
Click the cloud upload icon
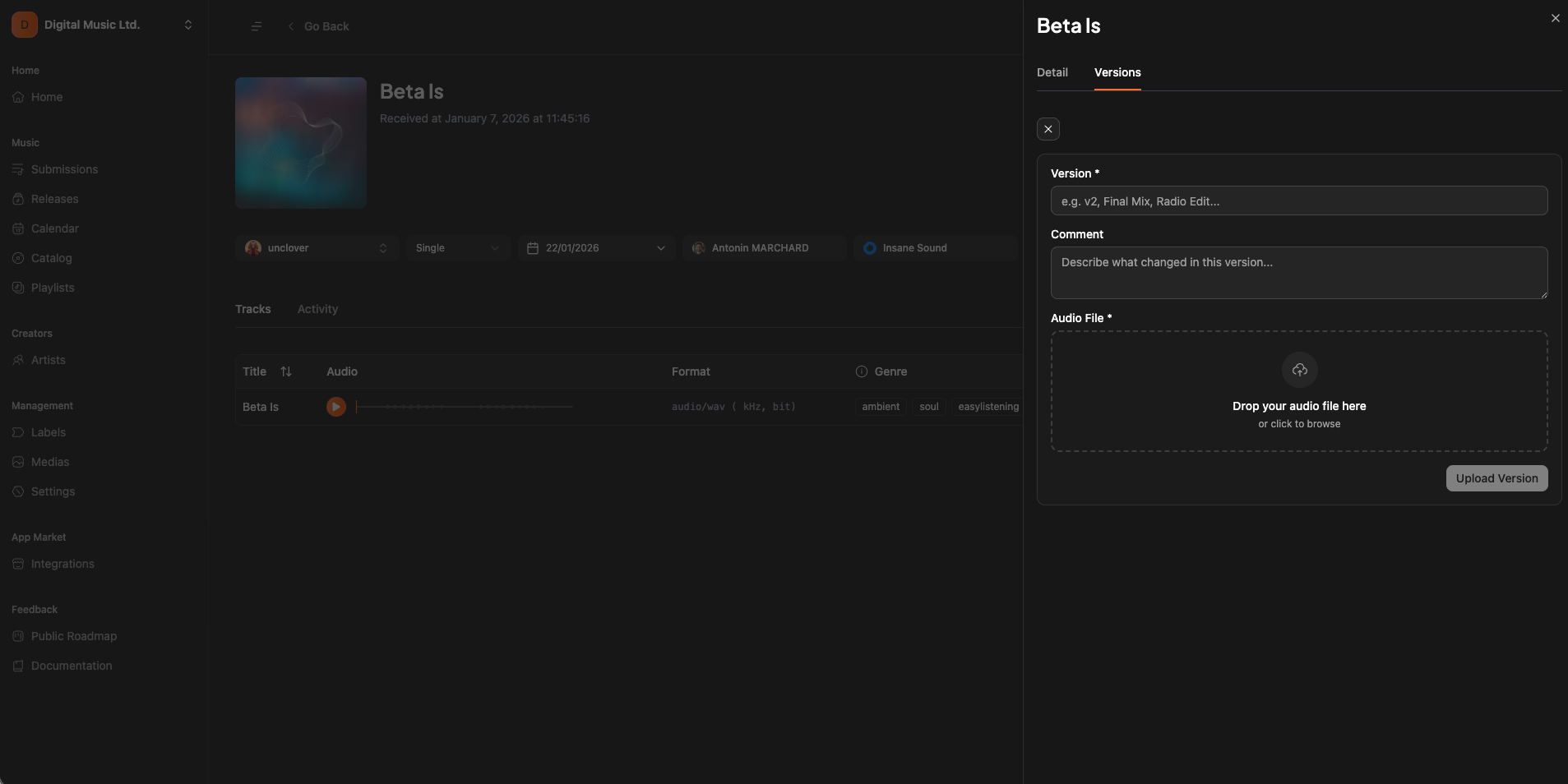pos(1299,370)
